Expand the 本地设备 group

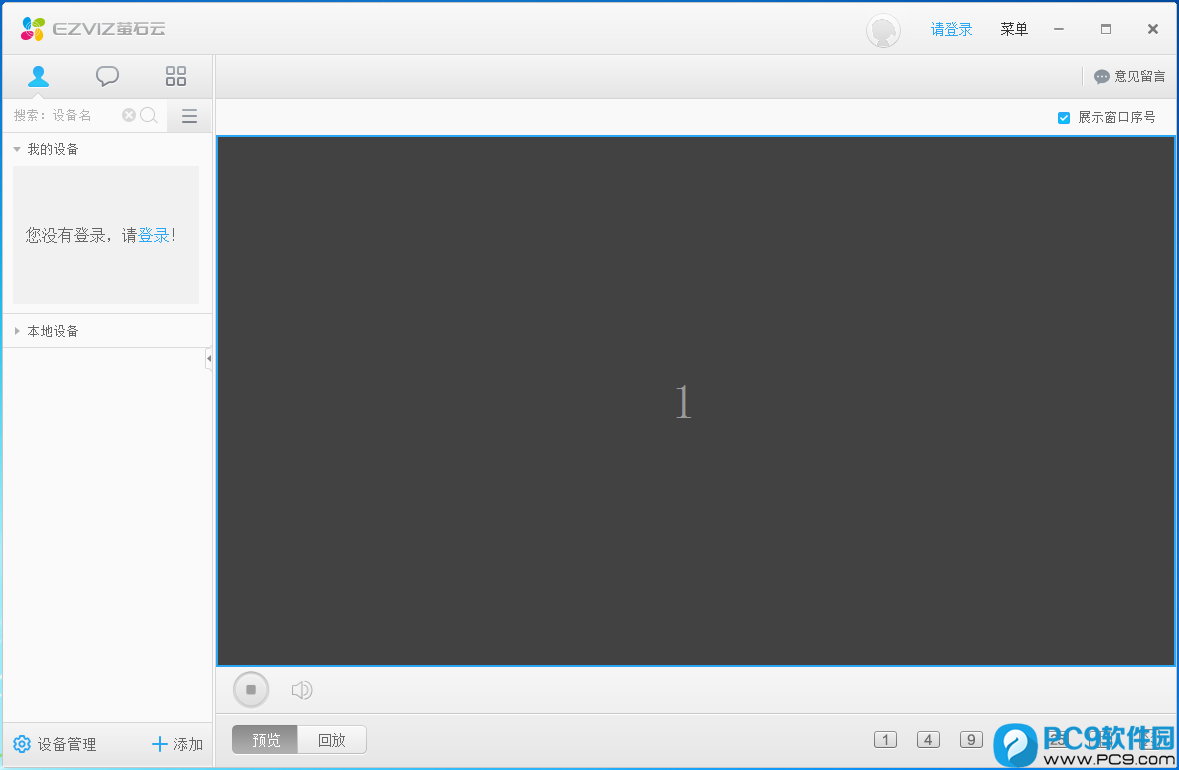[x=17, y=331]
